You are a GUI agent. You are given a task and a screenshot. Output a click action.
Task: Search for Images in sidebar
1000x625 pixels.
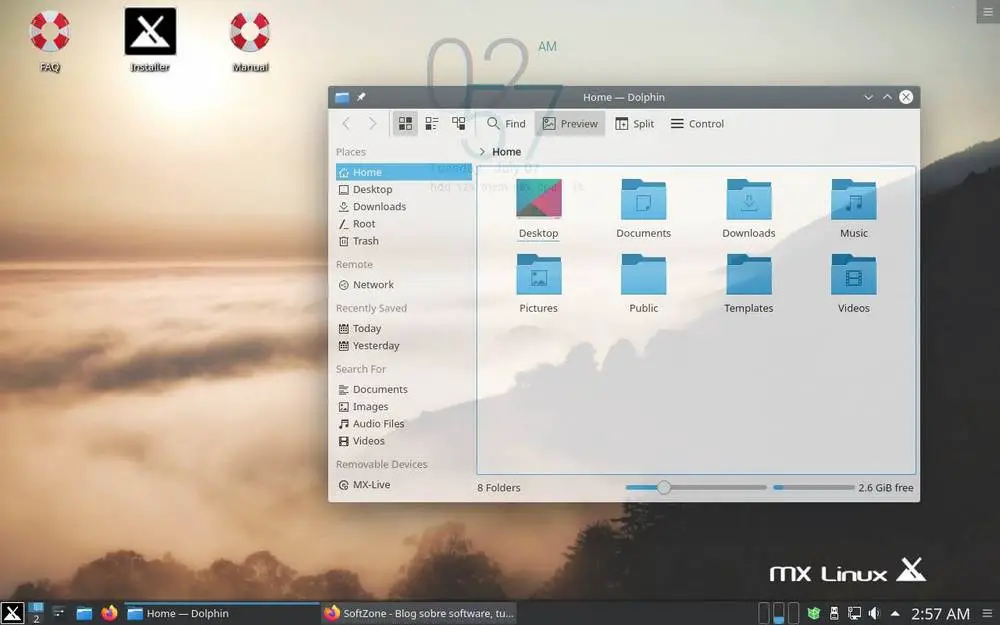click(x=404, y=407)
